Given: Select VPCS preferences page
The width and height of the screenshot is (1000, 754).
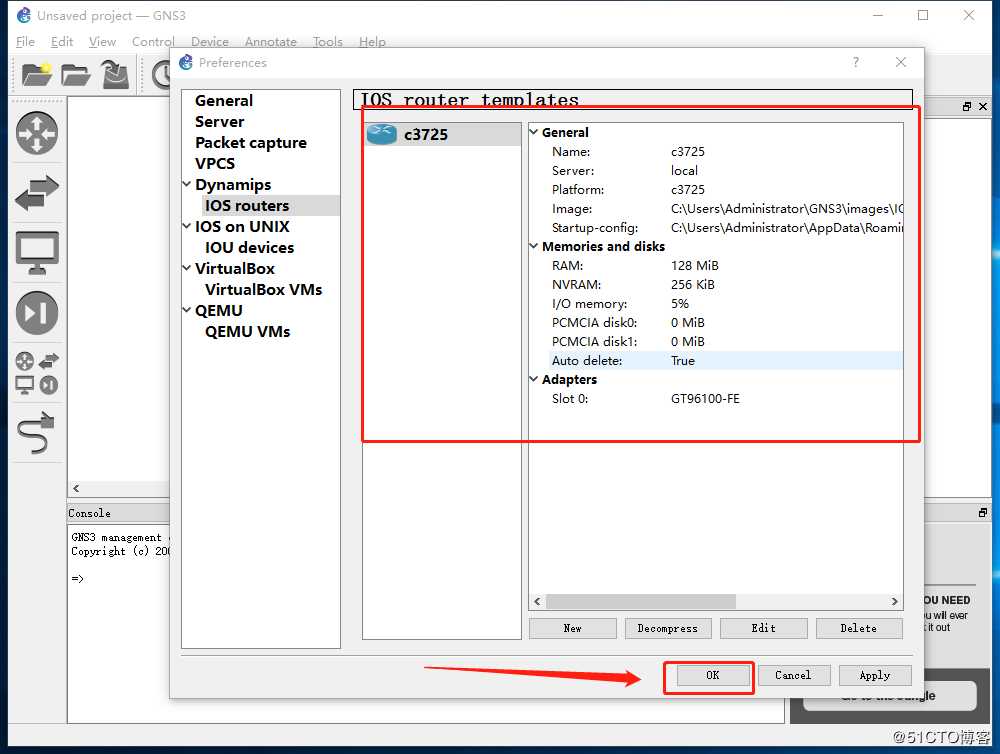Looking at the screenshot, I should [215, 164].
